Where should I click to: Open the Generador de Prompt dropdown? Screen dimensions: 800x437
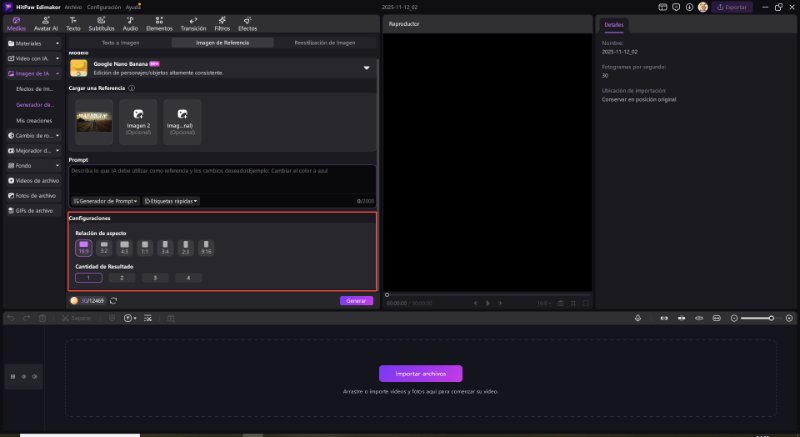(105, 201)
